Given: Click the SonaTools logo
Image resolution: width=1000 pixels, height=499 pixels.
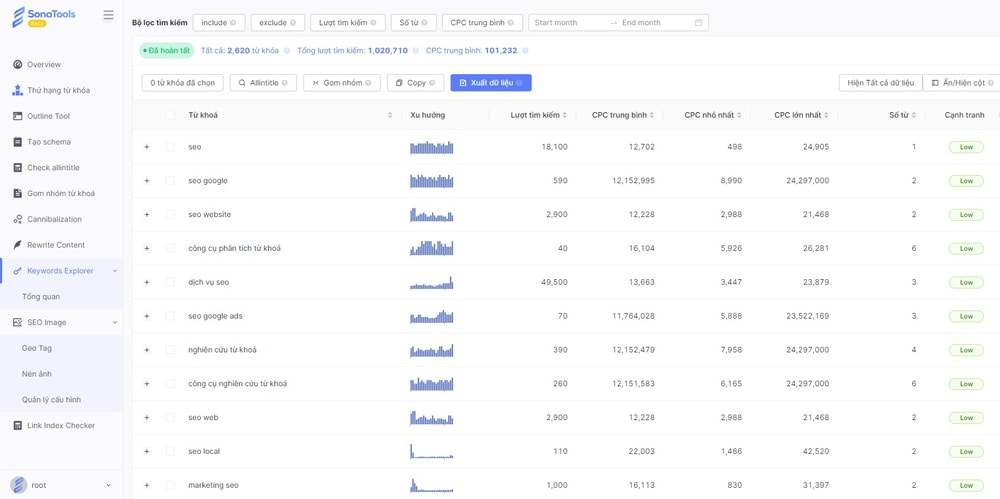Looking at the screenshot, I should point(43,17).
